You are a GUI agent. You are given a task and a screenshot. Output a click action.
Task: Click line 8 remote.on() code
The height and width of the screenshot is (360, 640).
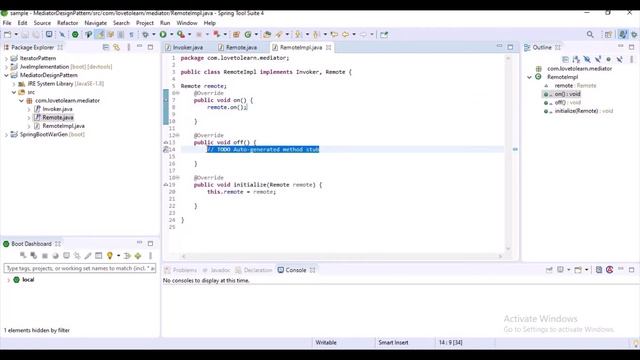(227, 107)
